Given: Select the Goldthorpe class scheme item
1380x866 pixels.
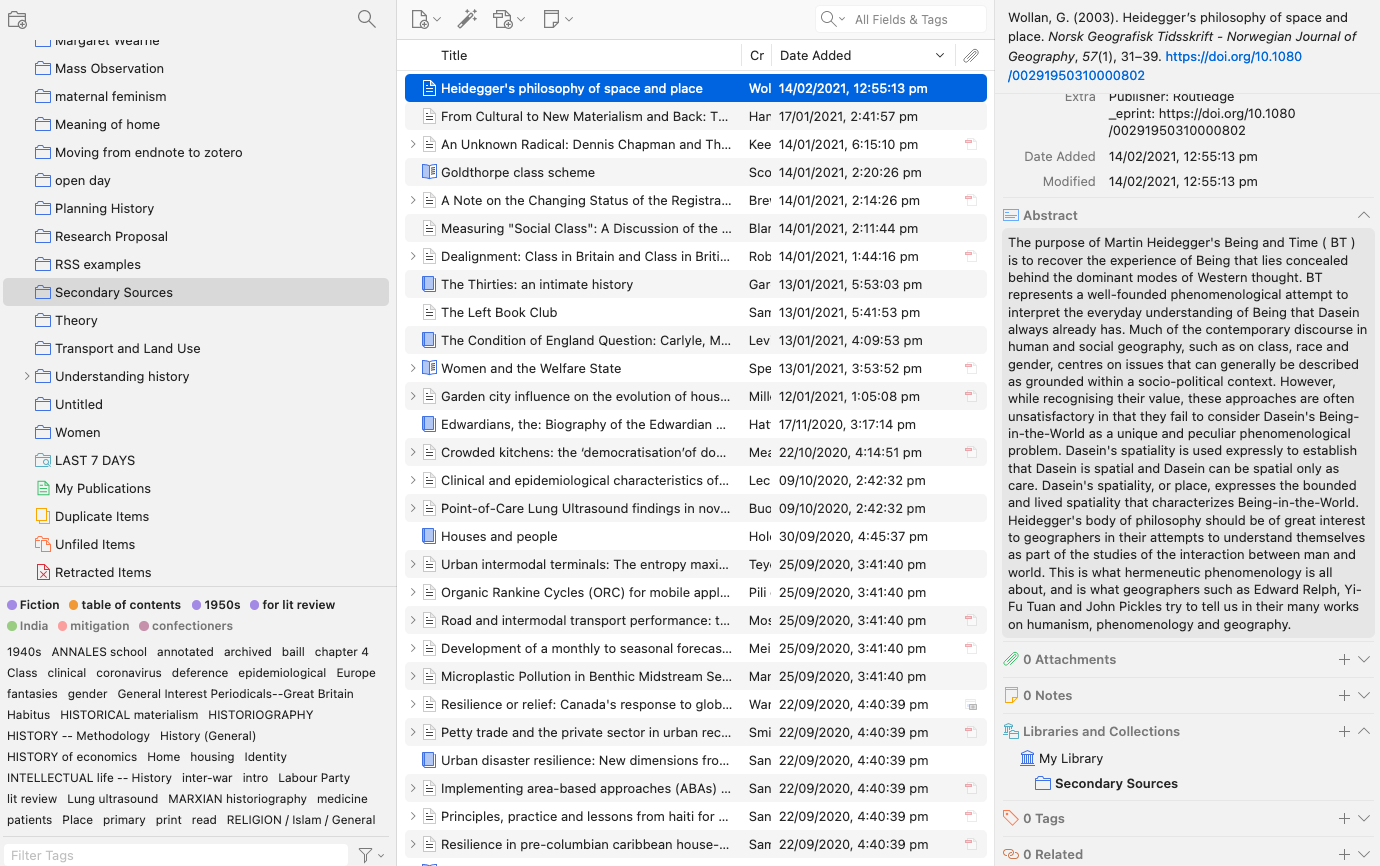Looking at the screenshot, I should (x=696, y=172).
